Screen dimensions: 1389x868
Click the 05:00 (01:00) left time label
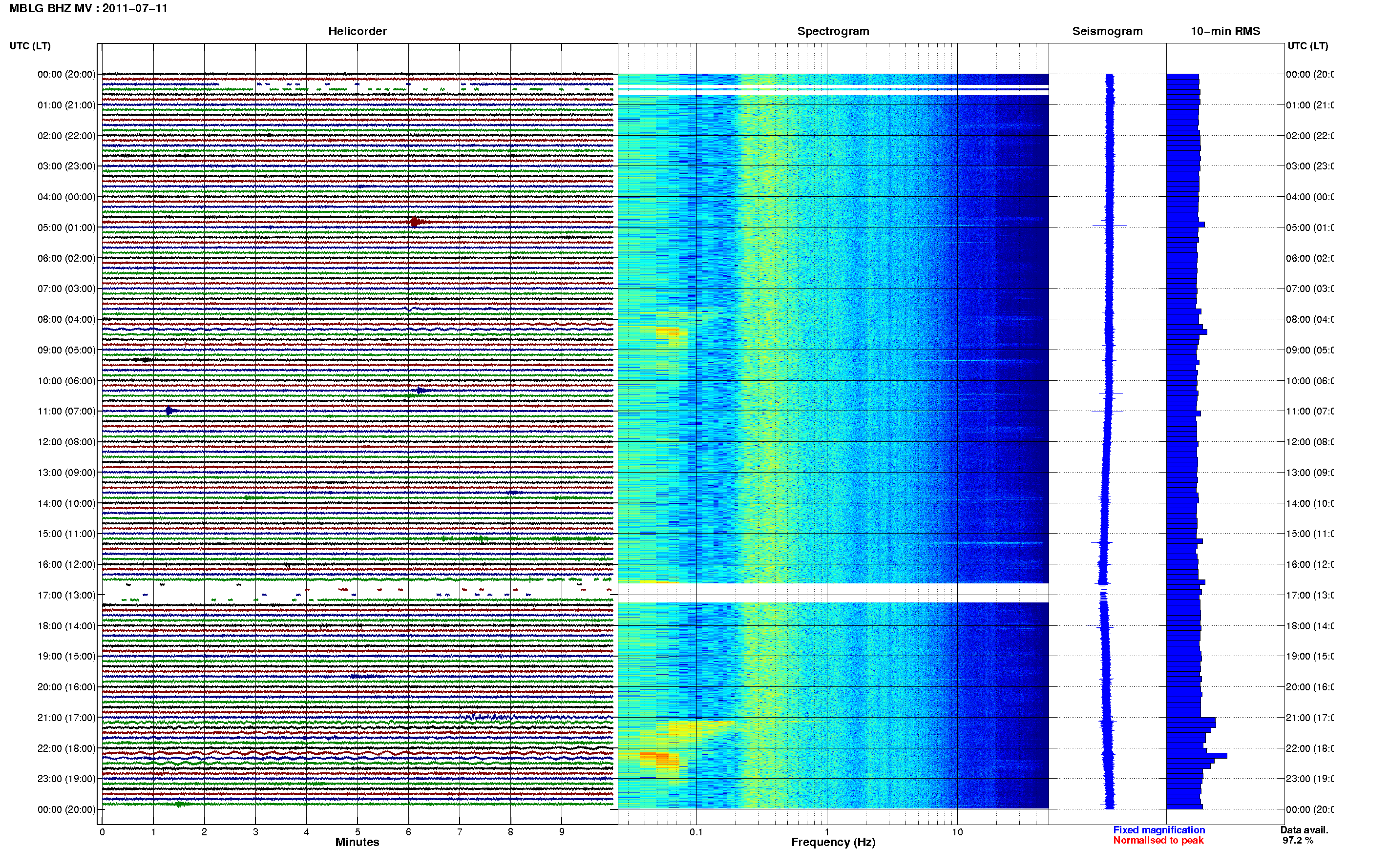pos(66,228)
